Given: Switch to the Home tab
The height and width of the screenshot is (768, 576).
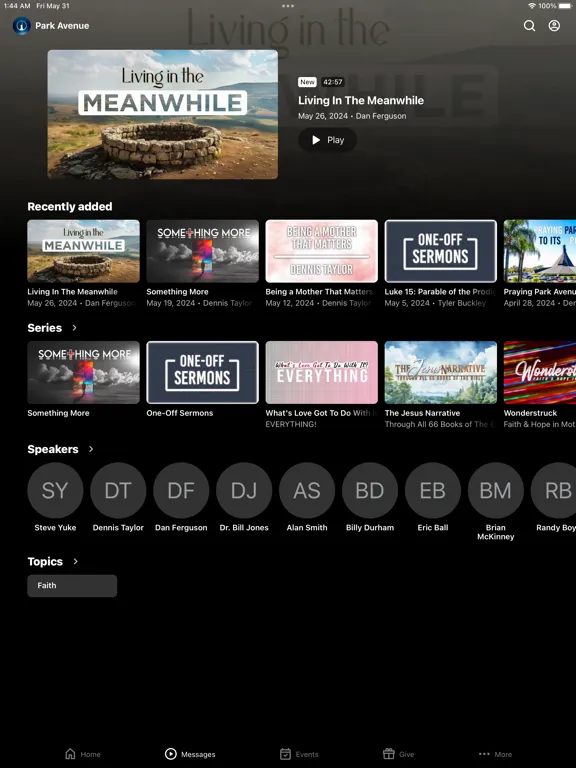Looking at the screenshot, I should (x=83, y=754).
